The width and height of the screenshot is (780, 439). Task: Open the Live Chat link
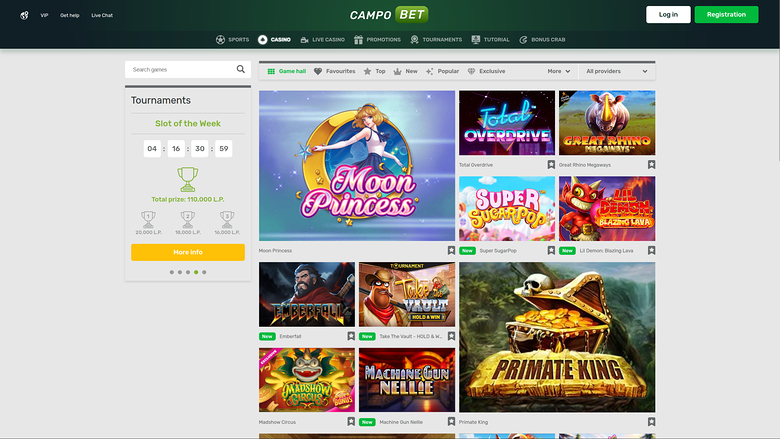tap(102, 15)
